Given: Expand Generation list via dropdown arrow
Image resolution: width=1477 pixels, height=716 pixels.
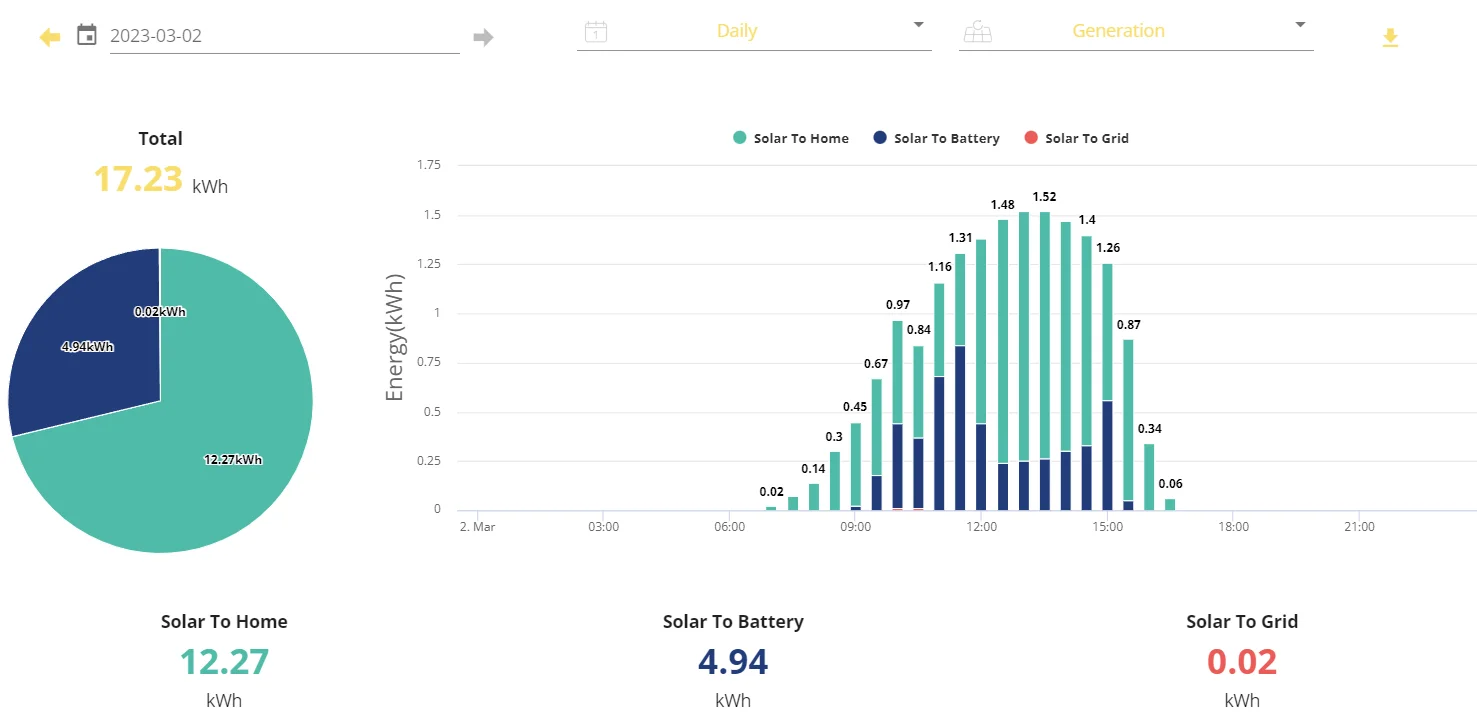Looking at the screenshot, I should [1300, 25].
